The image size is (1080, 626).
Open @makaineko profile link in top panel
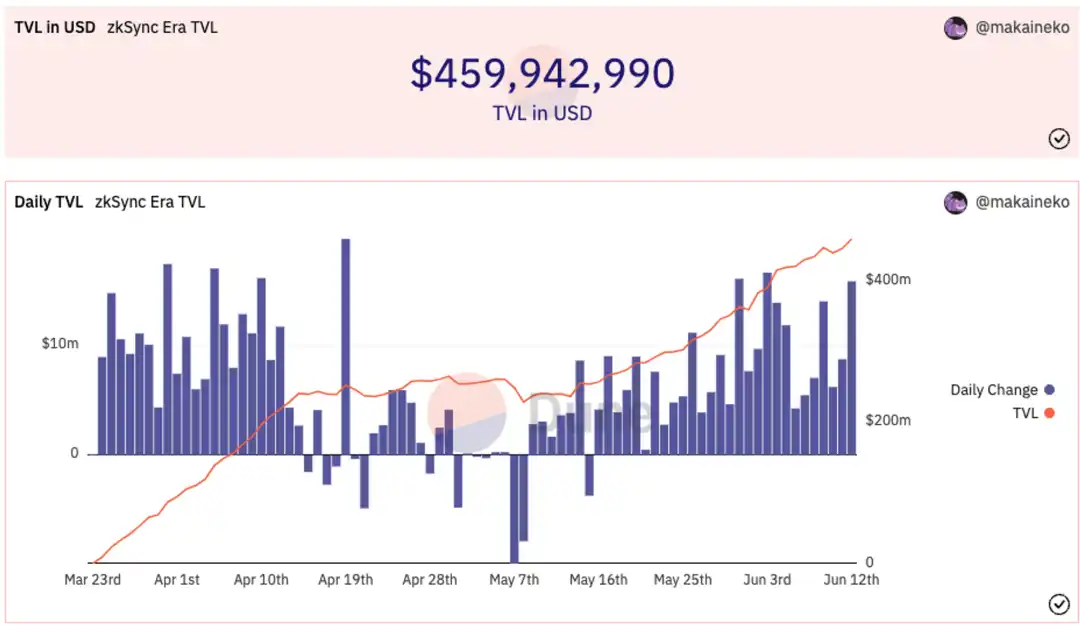pos(1022,28)
